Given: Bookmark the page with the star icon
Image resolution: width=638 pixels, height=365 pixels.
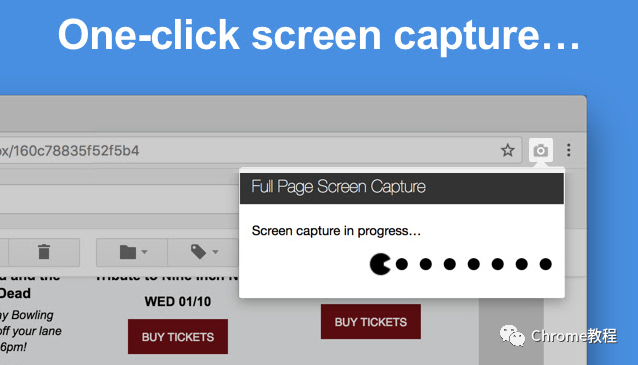Looking at the screenshot, I should point(507,151).
